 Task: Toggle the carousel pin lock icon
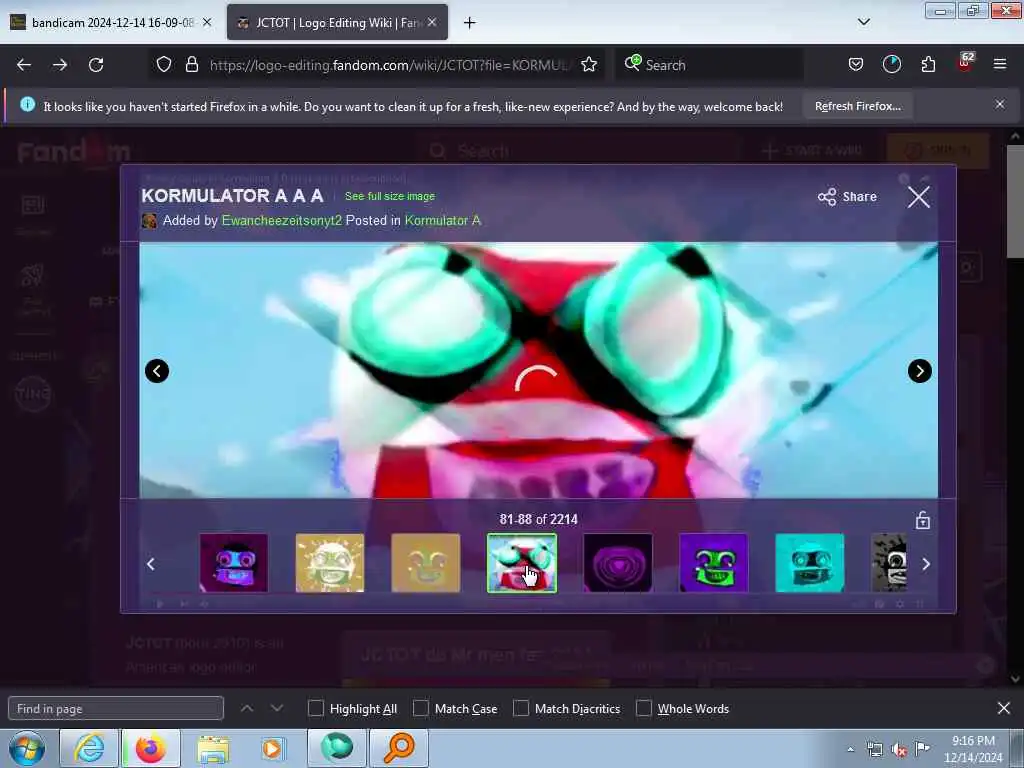(922, 520)
